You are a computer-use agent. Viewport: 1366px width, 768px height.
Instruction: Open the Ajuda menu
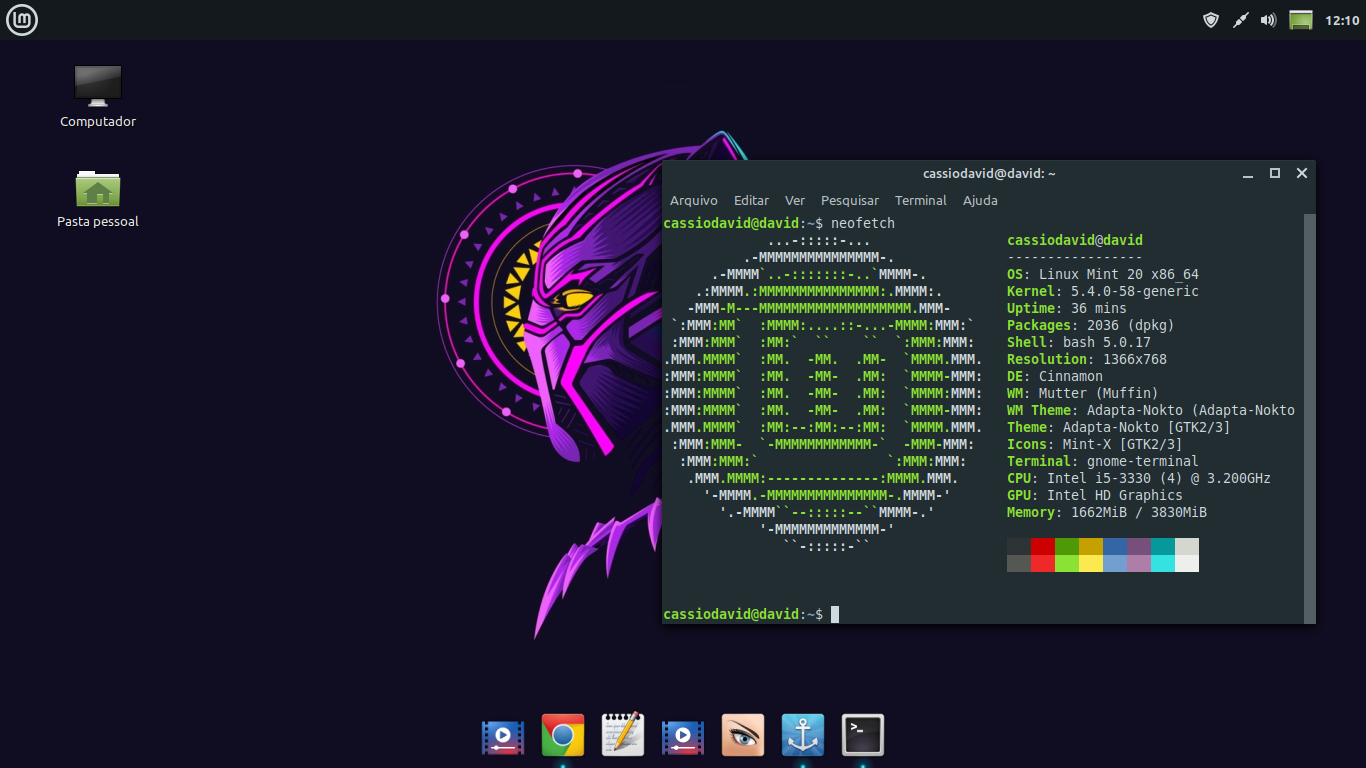(980, 200)
